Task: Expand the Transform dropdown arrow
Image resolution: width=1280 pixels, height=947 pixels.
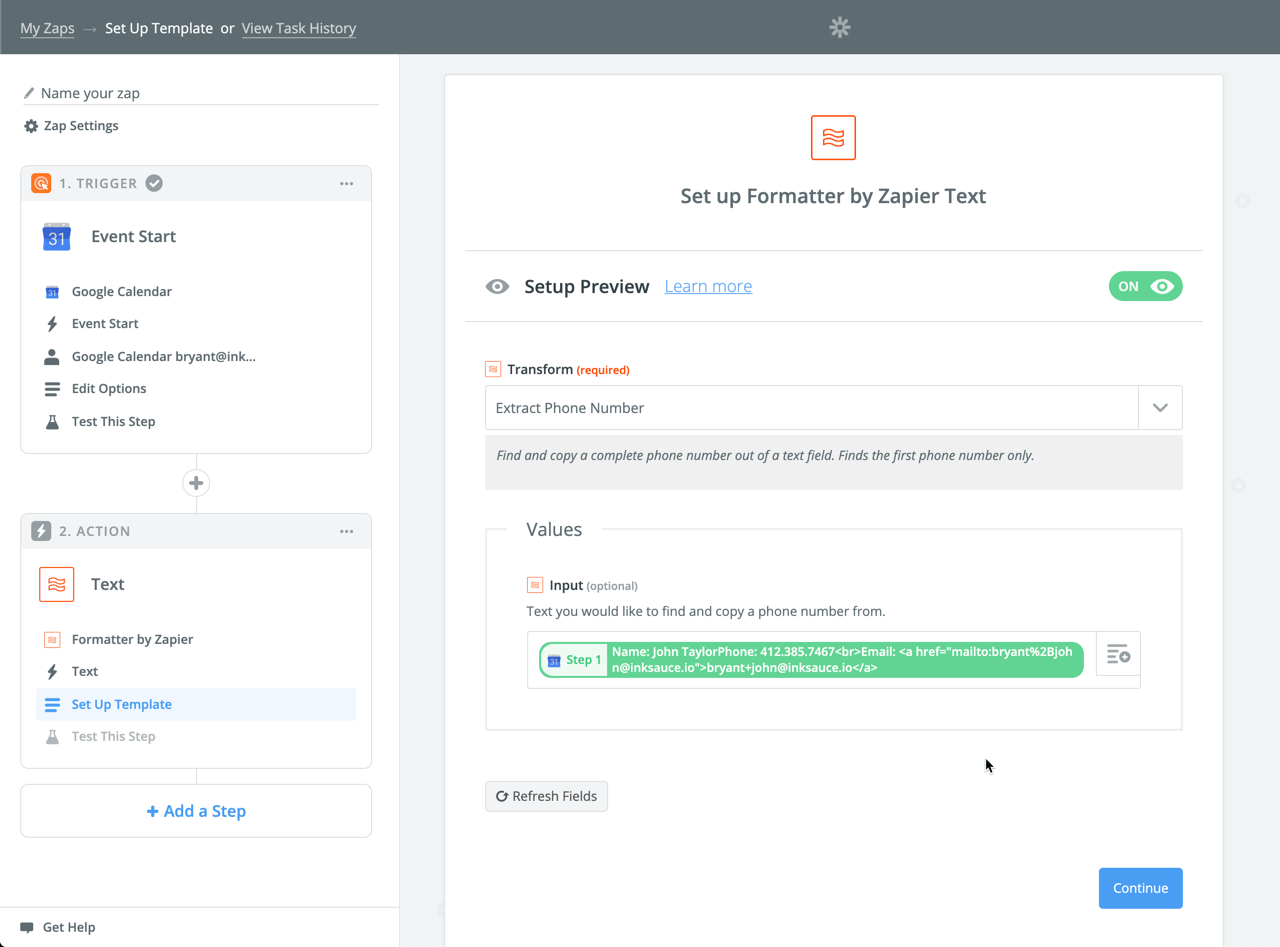Action: (x=1160, y=408)
